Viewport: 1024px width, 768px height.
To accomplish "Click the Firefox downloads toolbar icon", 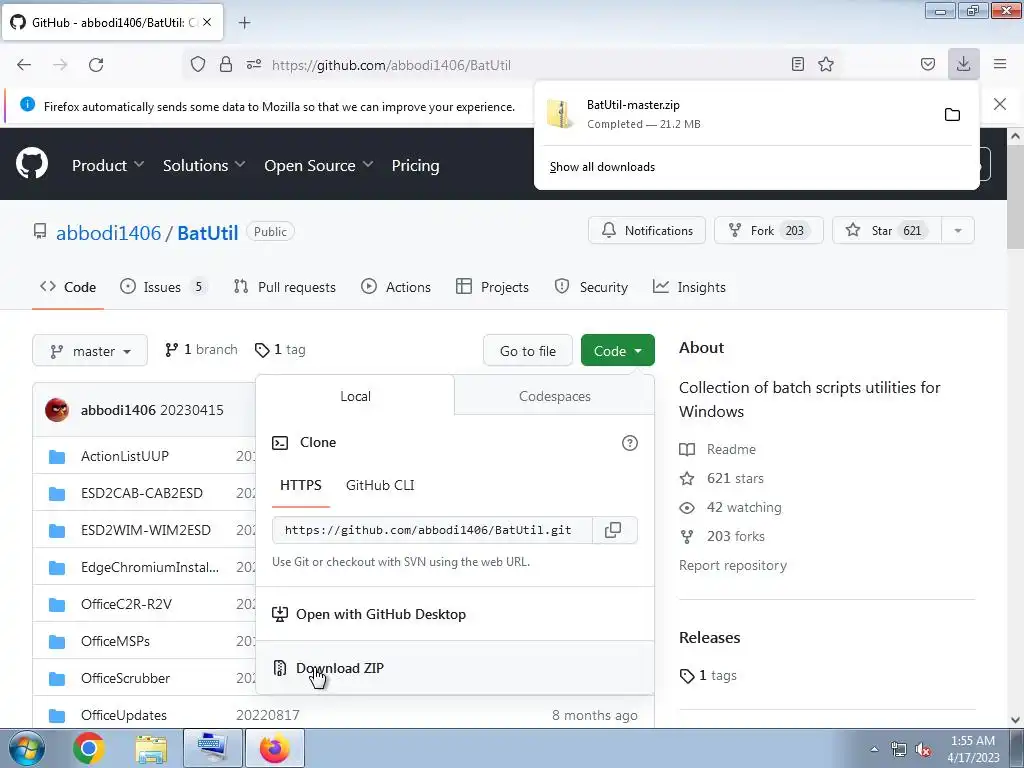I will point(964,64).
